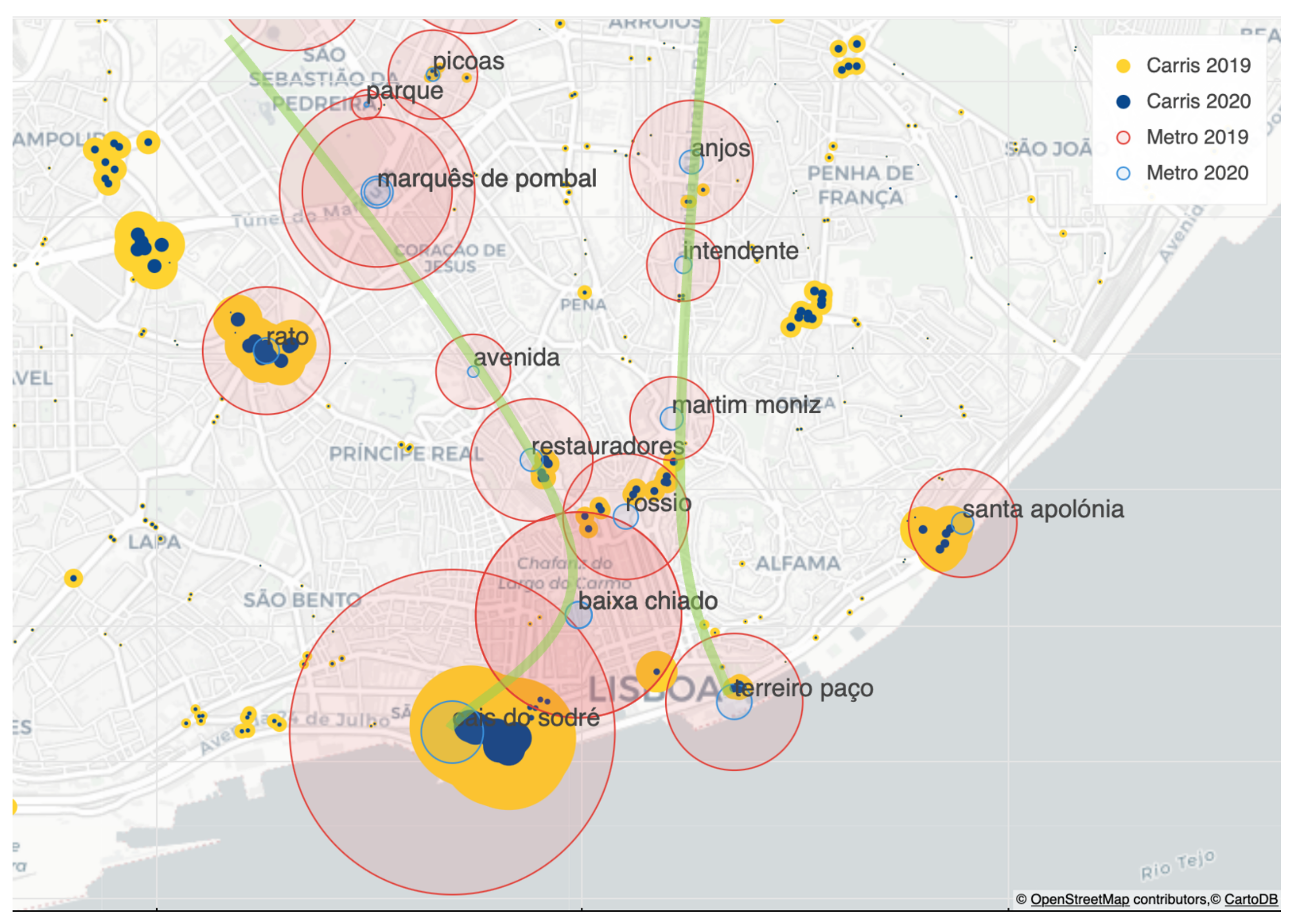The image size is (1297, 924).
Task: Click the santa apolónia station label
Action: tap(1043, 510)
